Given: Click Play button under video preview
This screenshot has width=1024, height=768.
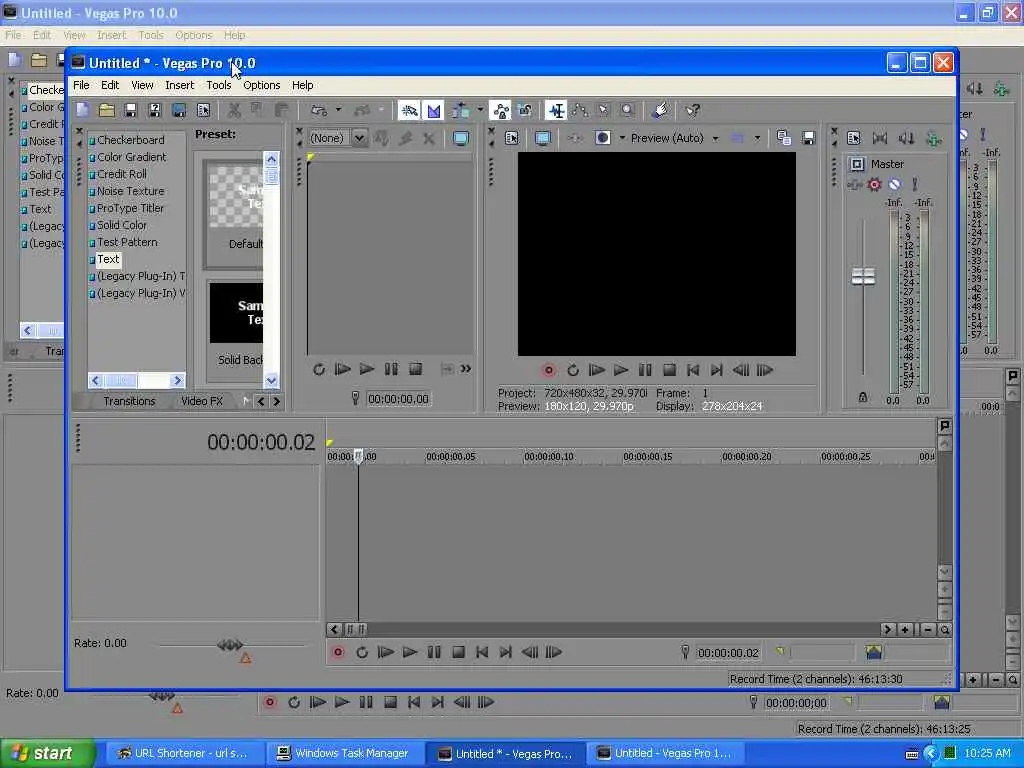Looking at the screenshot, I should pos(620,370).
